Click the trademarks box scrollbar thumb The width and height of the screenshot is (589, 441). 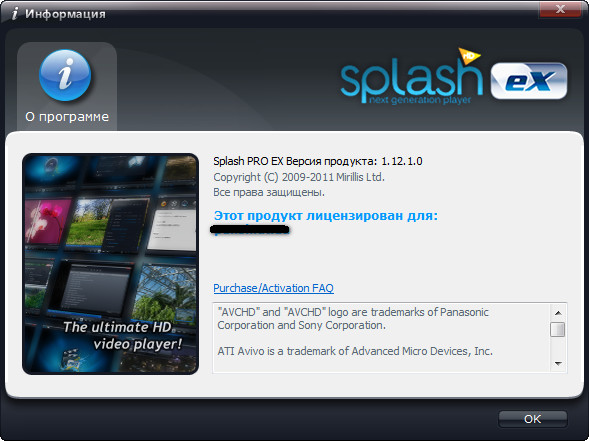coord(557,329)
